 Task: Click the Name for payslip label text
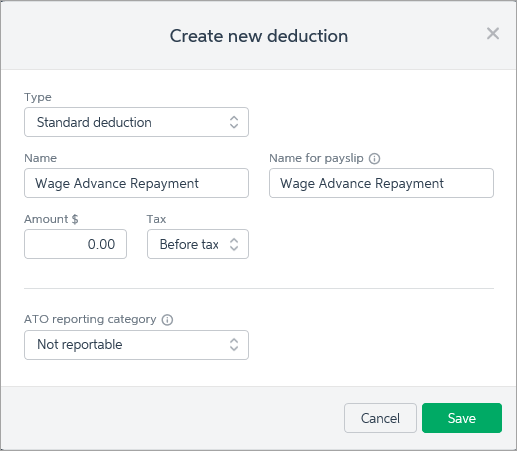pyautogui.click(x=316, y=158)
